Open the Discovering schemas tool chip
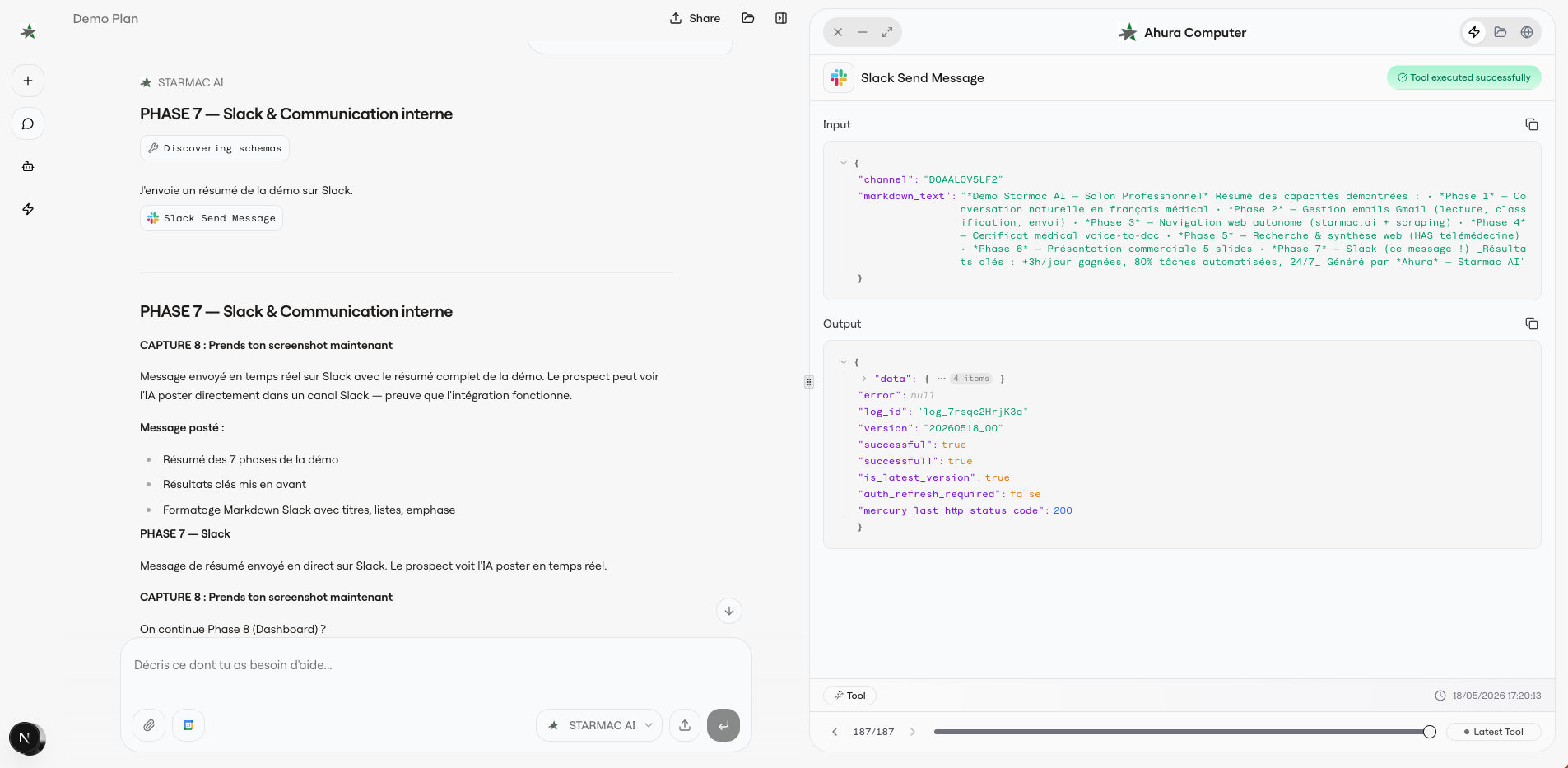Image resolution: width=1568 pixels, height=768 pixels. click(215, 148)
